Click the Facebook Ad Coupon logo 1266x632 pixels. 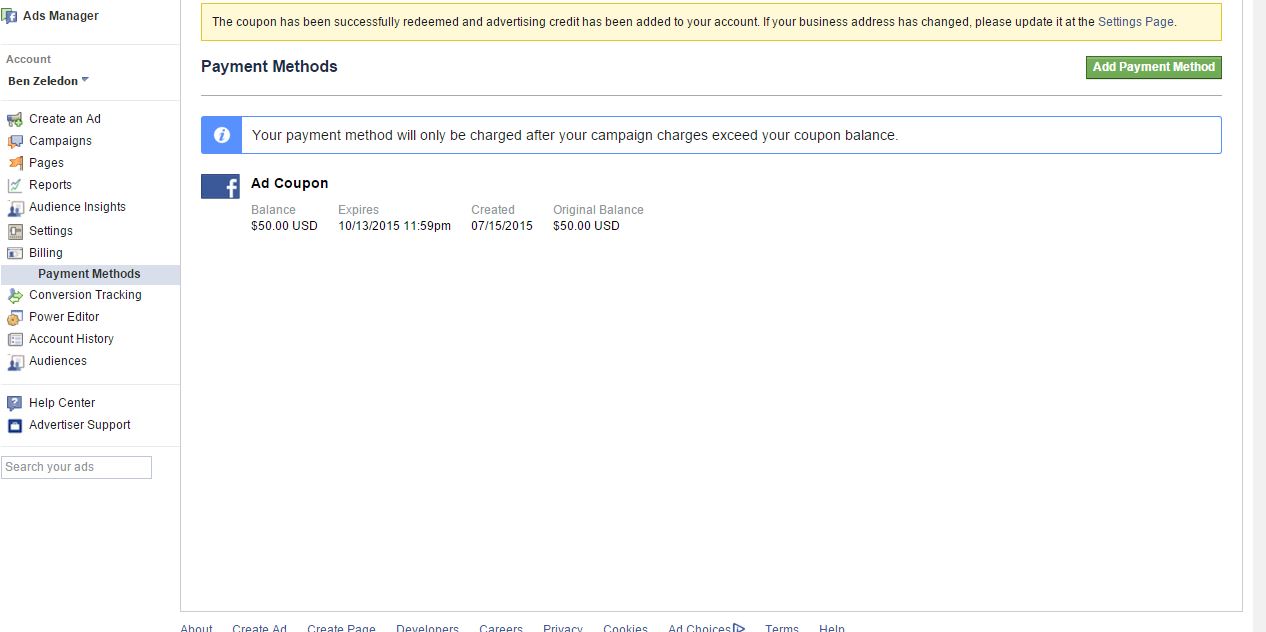[x=220, y=187]
